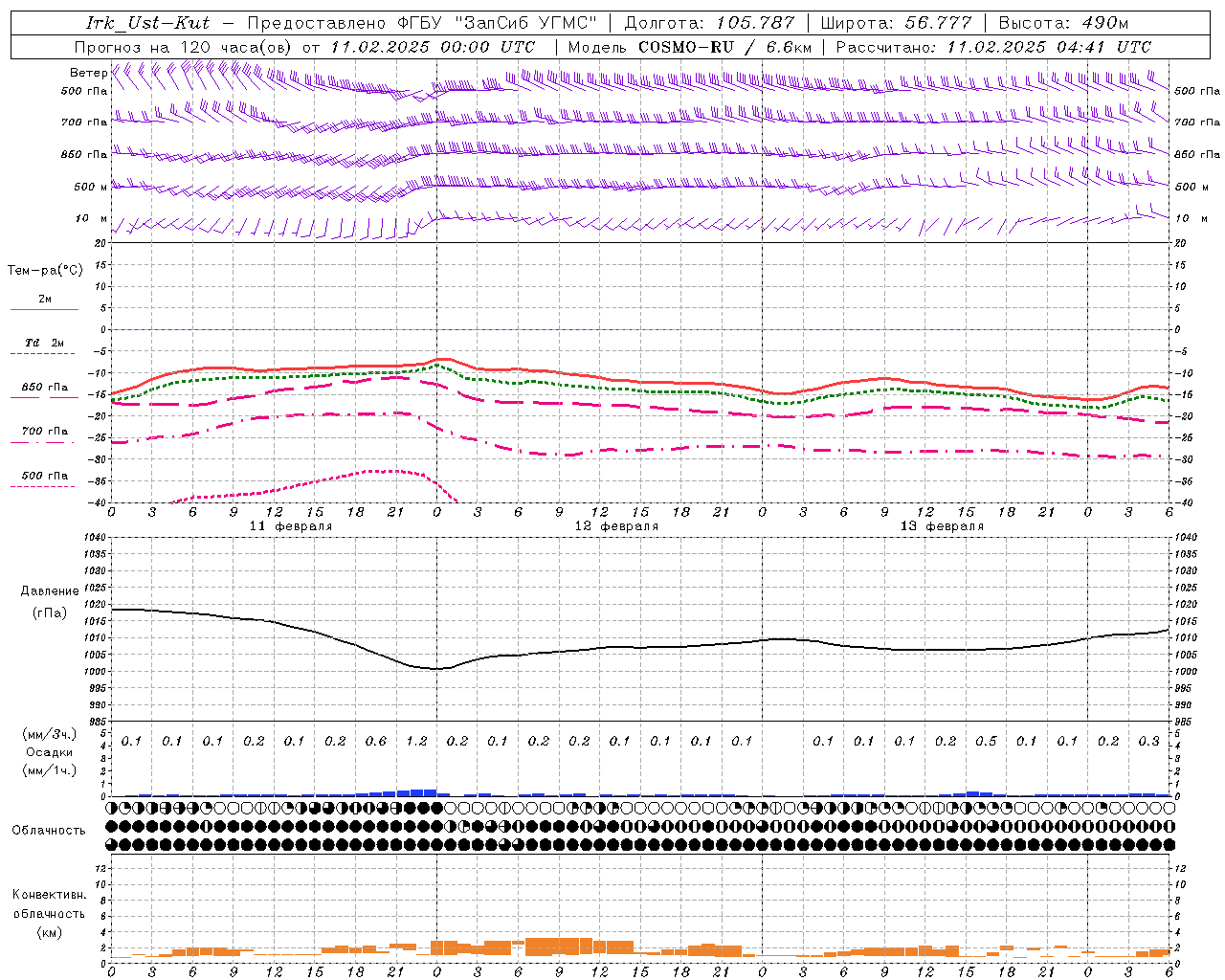Screen dimensions: 1225x980
Task: Click the calculation time 11.02.2025 04:41 UTC
Action: click(x=1048, y=47)
